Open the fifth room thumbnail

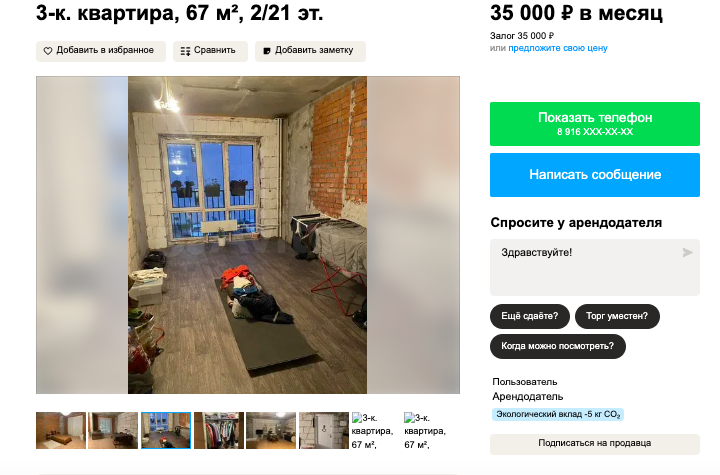(271, 430)
